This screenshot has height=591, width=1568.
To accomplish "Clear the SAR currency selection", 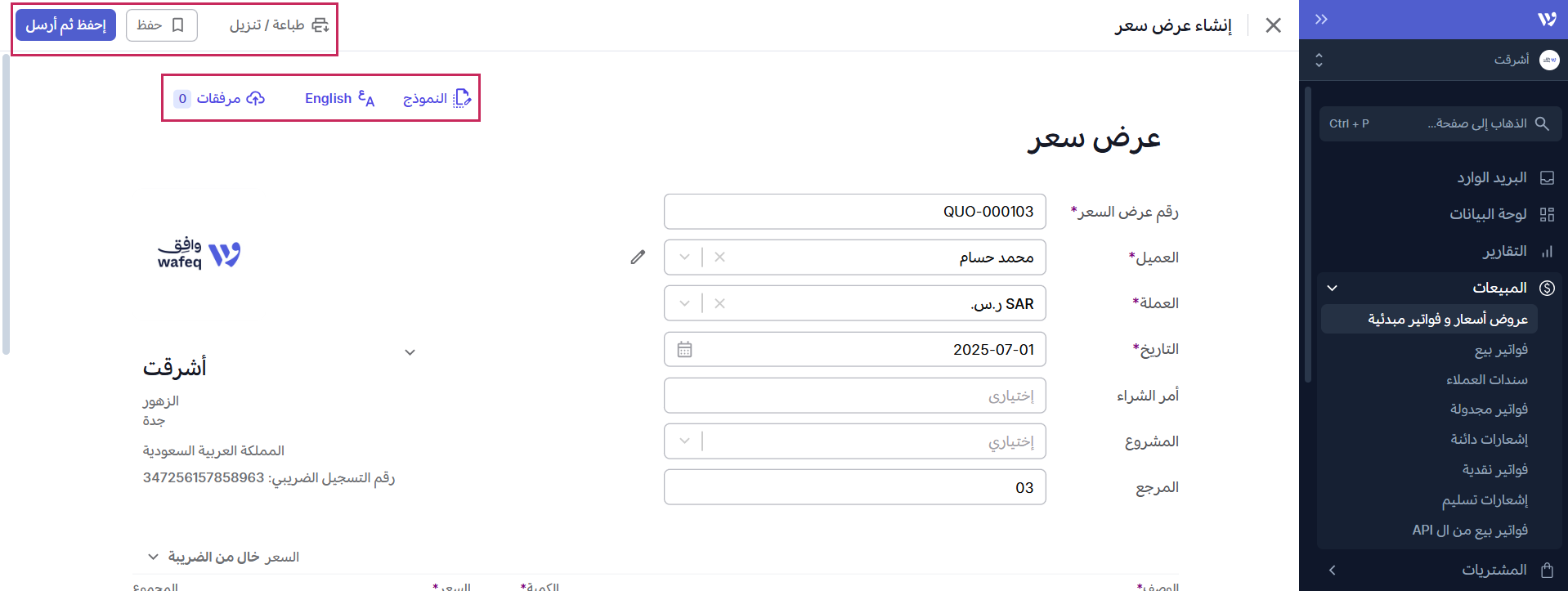I will (719, 303).
